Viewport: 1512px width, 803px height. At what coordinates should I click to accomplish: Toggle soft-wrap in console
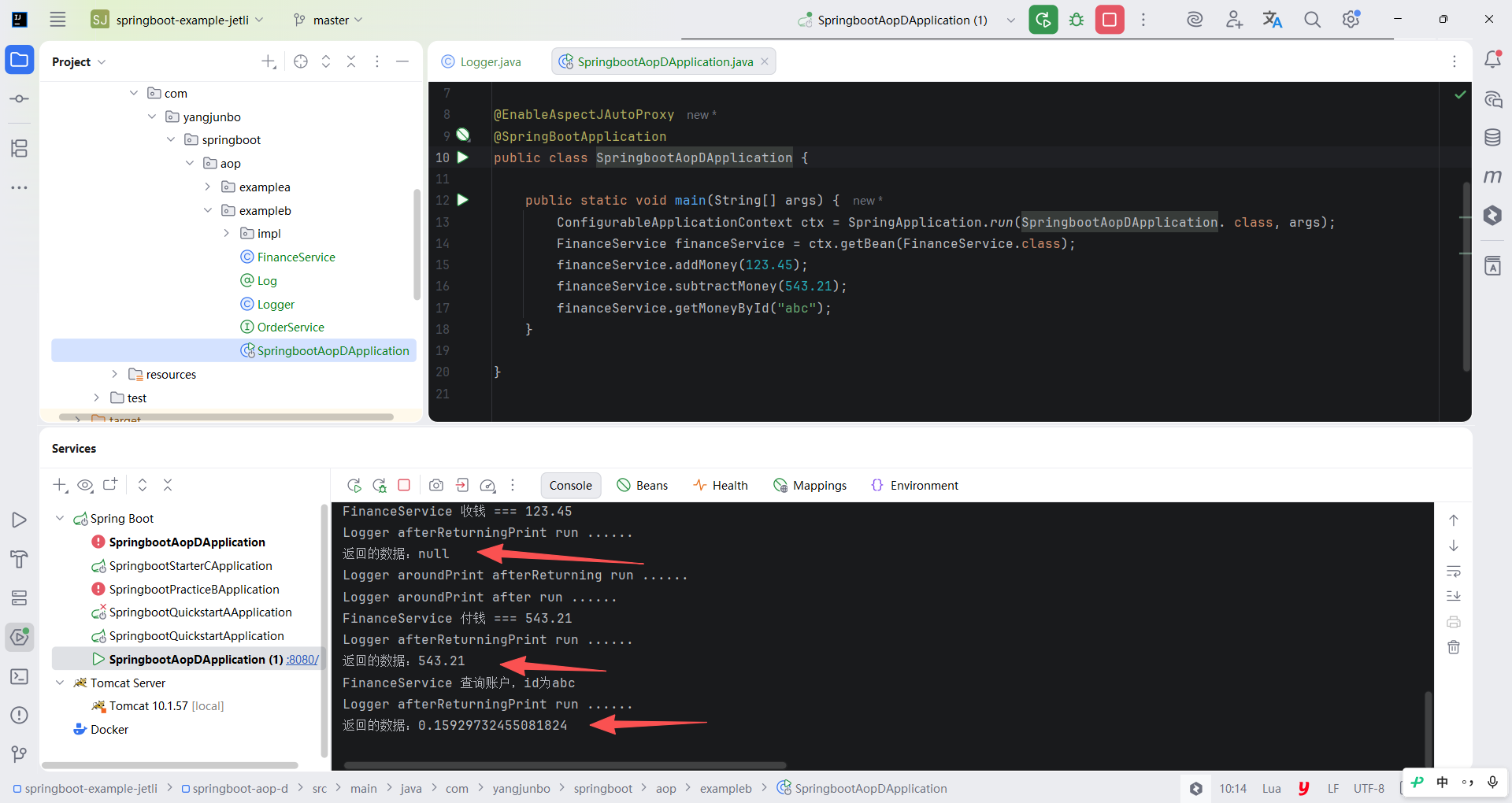[1454, 571]
